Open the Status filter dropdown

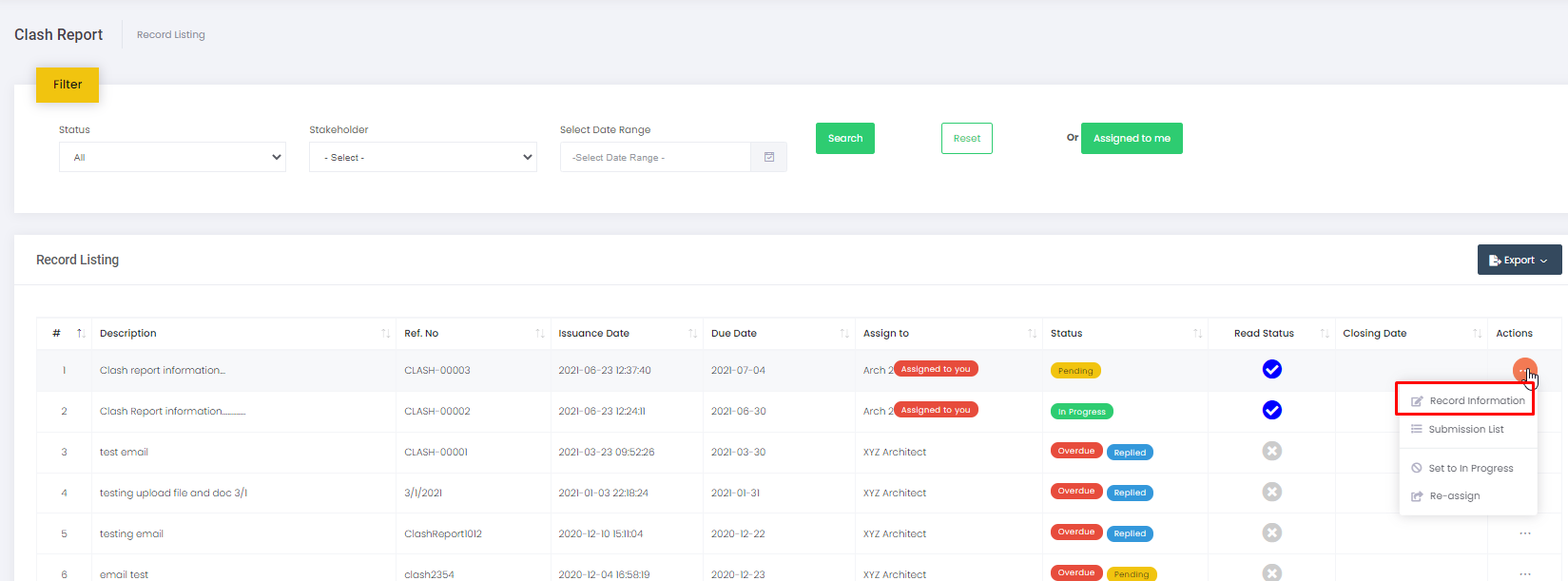(x=172, y=157)
